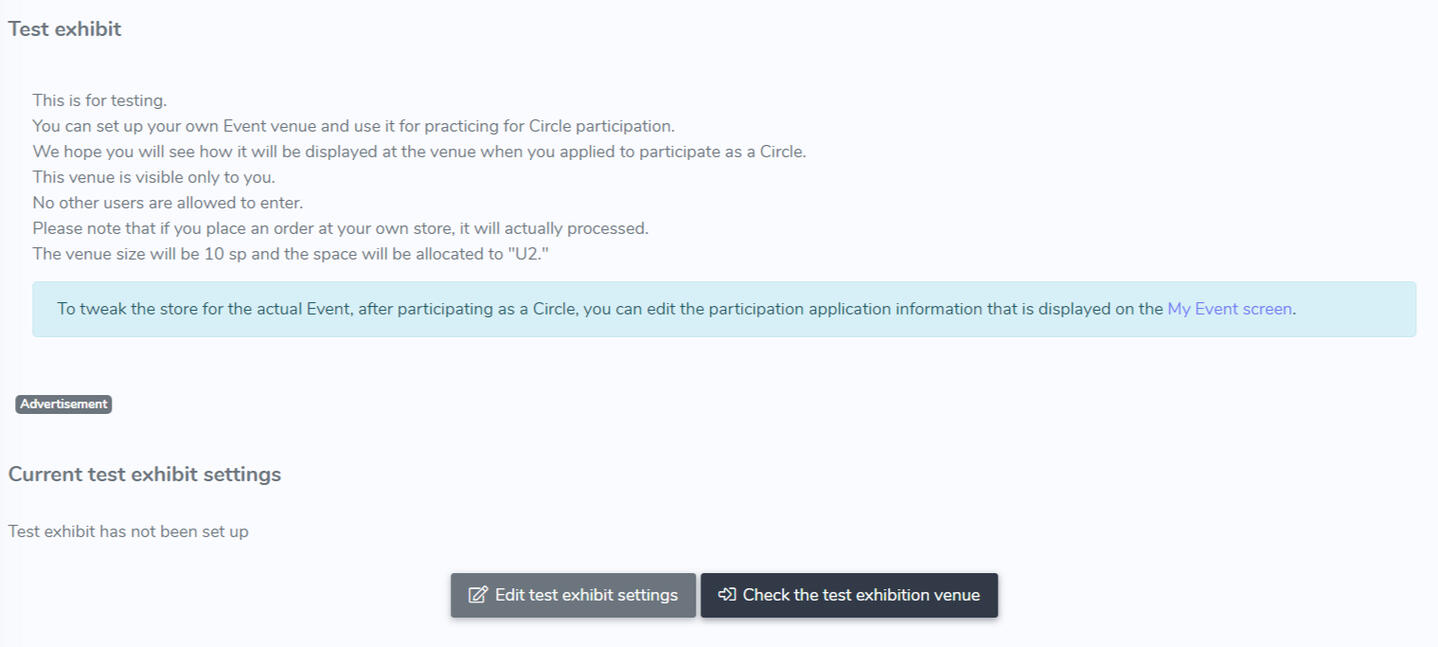Click the 'No other users are allowed to enter' line
The height and width of the screenshot is (647, 1438).
[x=167, y=203]
